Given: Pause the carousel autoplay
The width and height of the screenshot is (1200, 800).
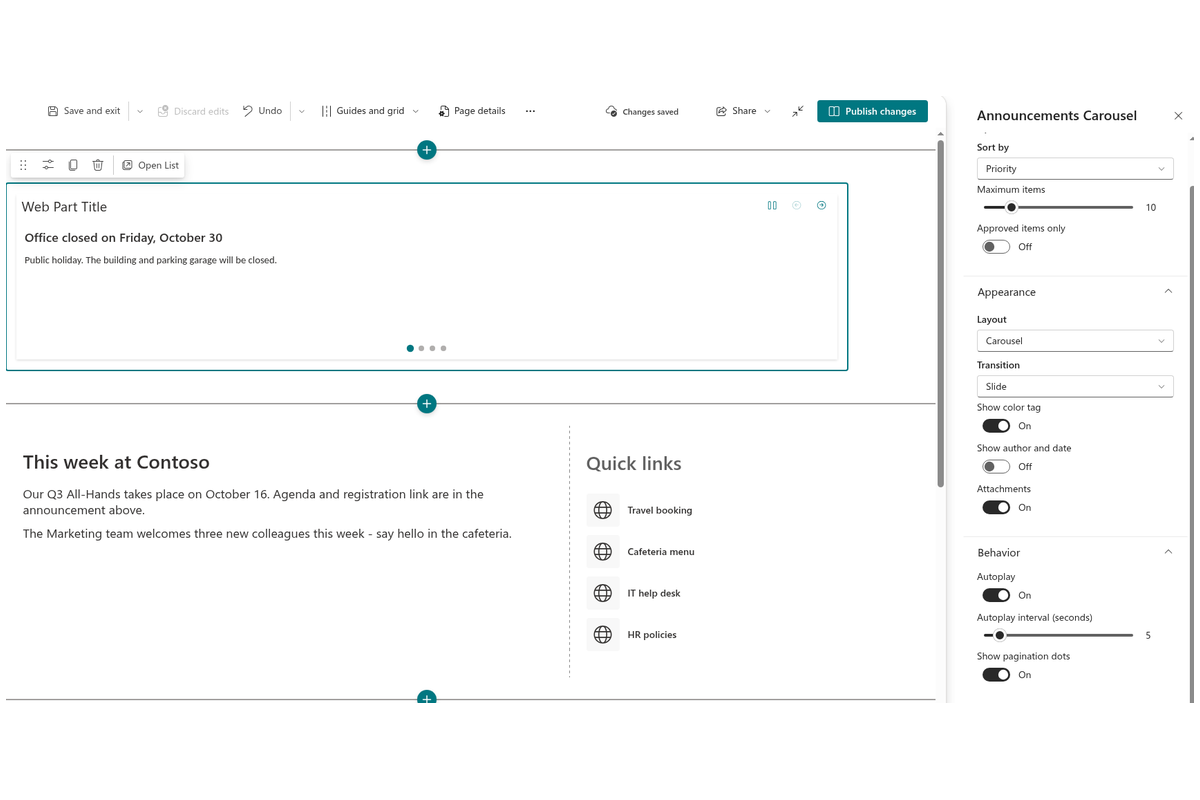Looking at the screenshot, I should click(772, 205).
